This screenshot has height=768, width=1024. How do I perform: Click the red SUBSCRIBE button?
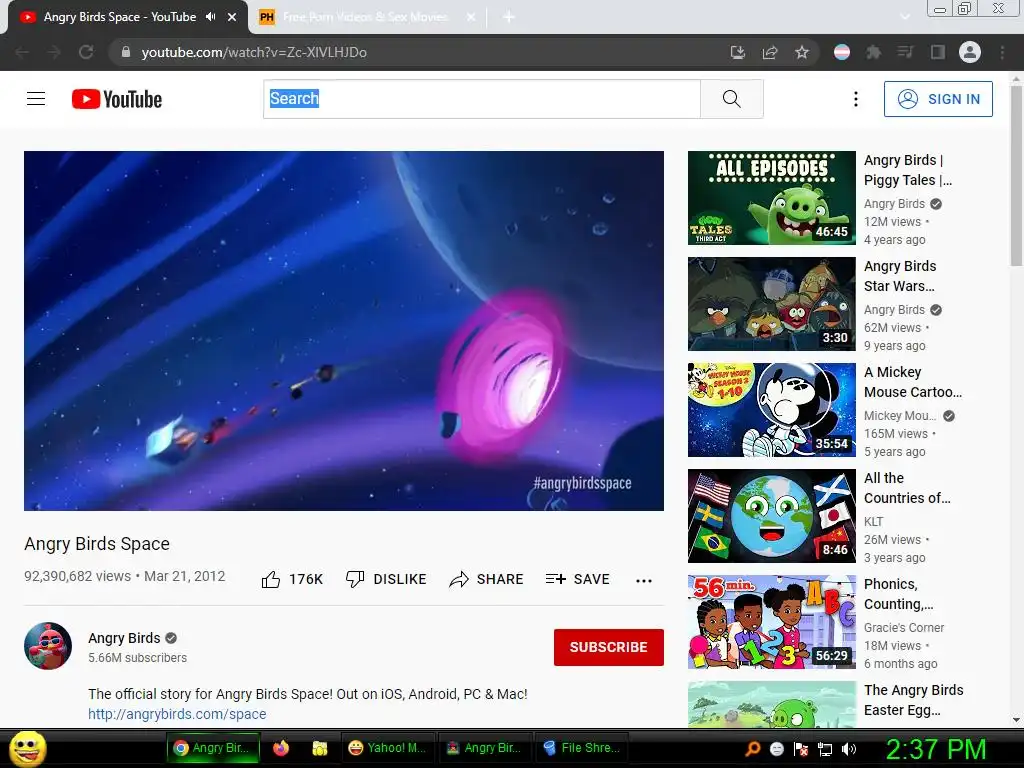609,647
